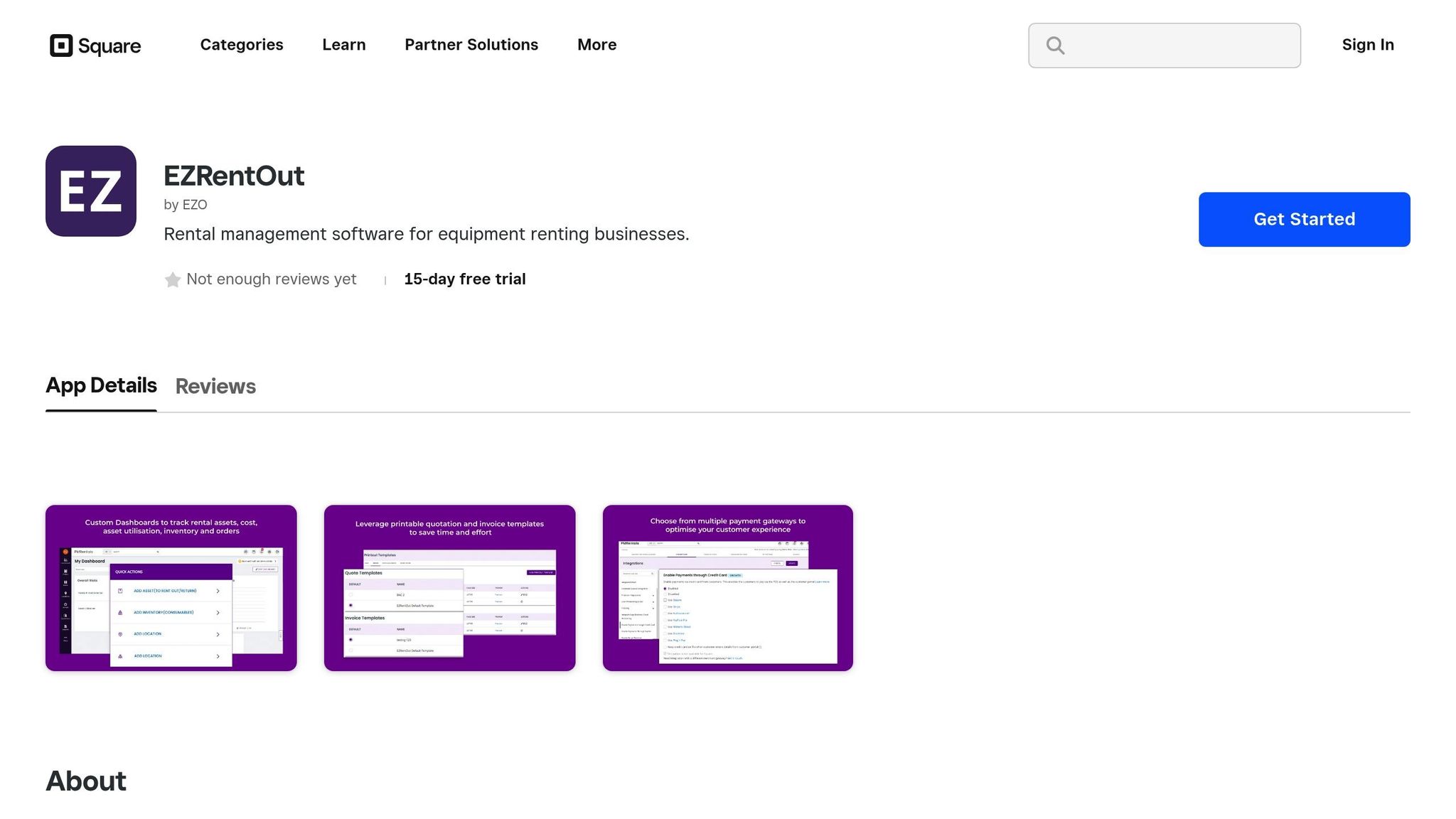Image resolution: width=1456 pixels, height=819 pixels.
Task: Open the Categories menu
Action: [242, 45]
